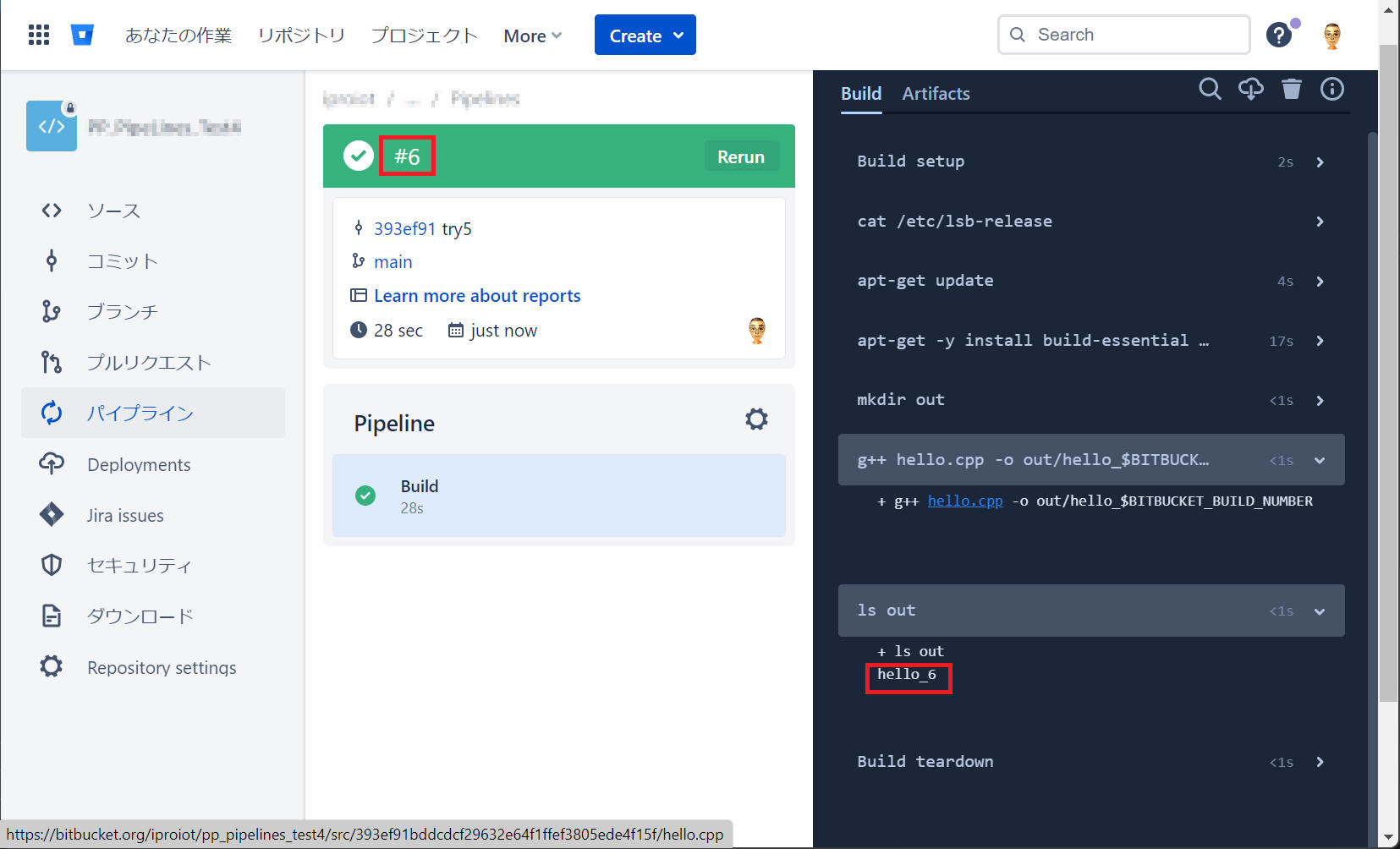Screen dimensions: 1400x849
Task: Open the hello.cpp file link
Action: tap(964, 501)
